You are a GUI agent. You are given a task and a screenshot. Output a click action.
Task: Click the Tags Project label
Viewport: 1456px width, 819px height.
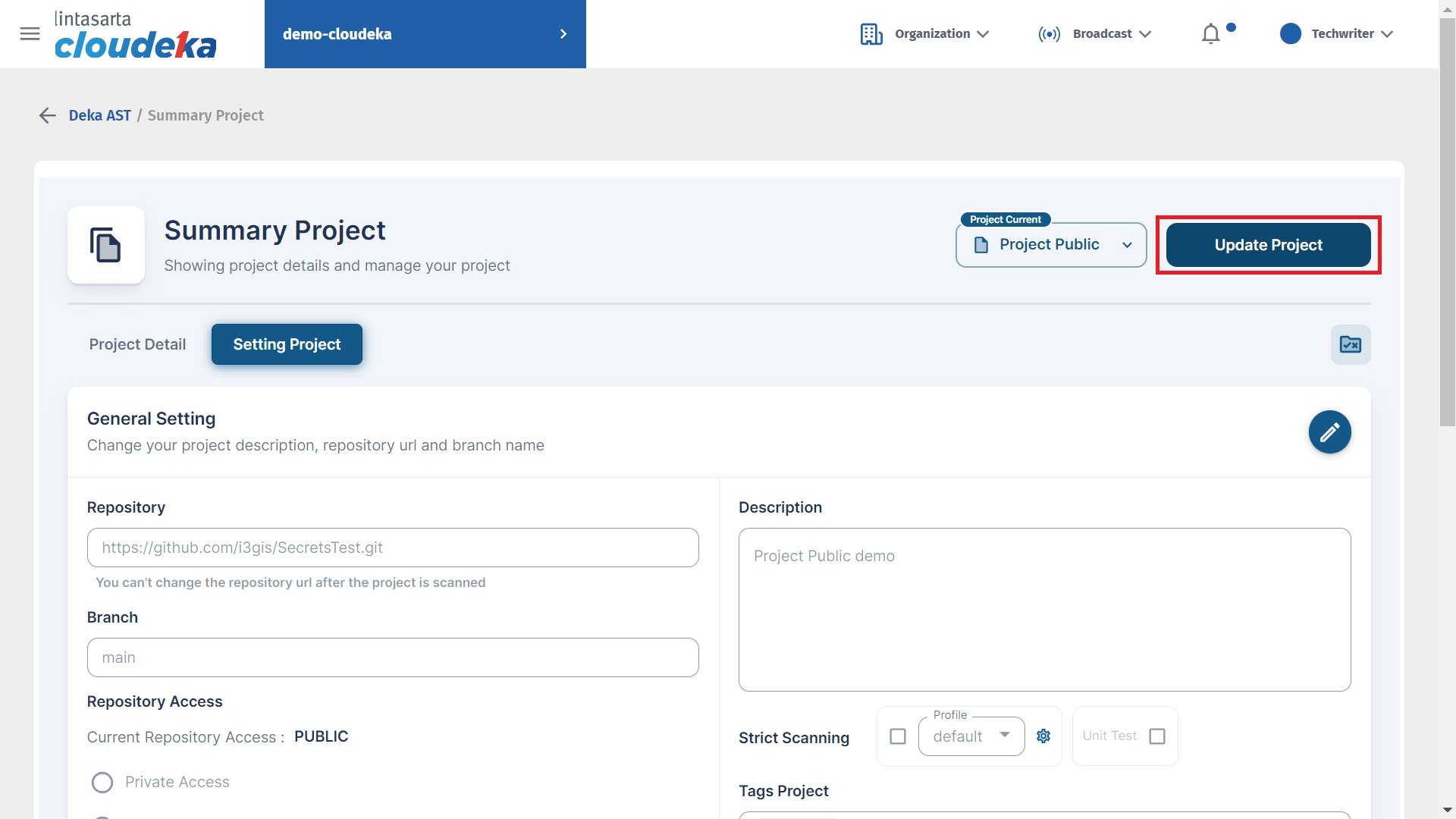click(783, 791)
